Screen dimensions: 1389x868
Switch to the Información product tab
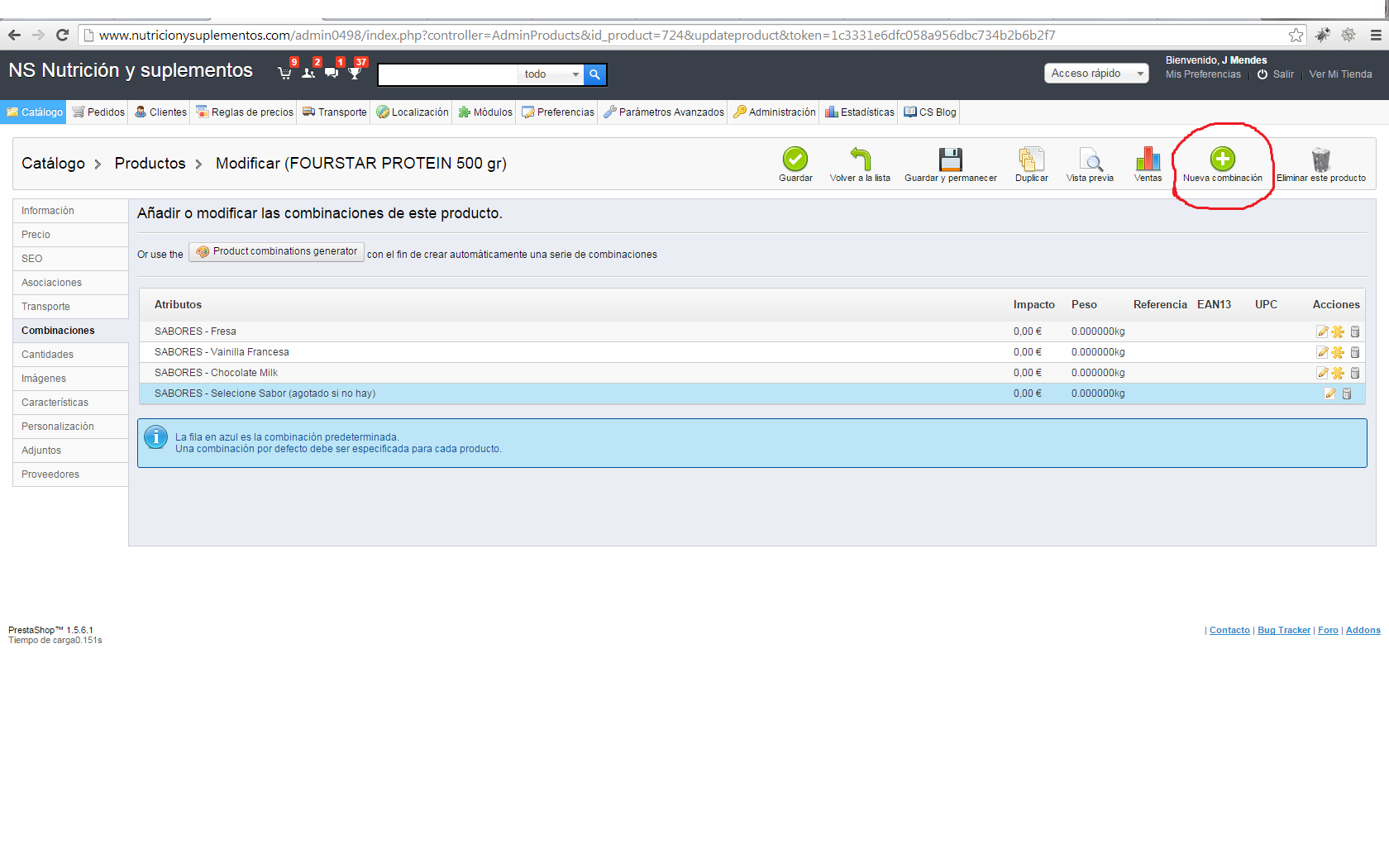70,211
